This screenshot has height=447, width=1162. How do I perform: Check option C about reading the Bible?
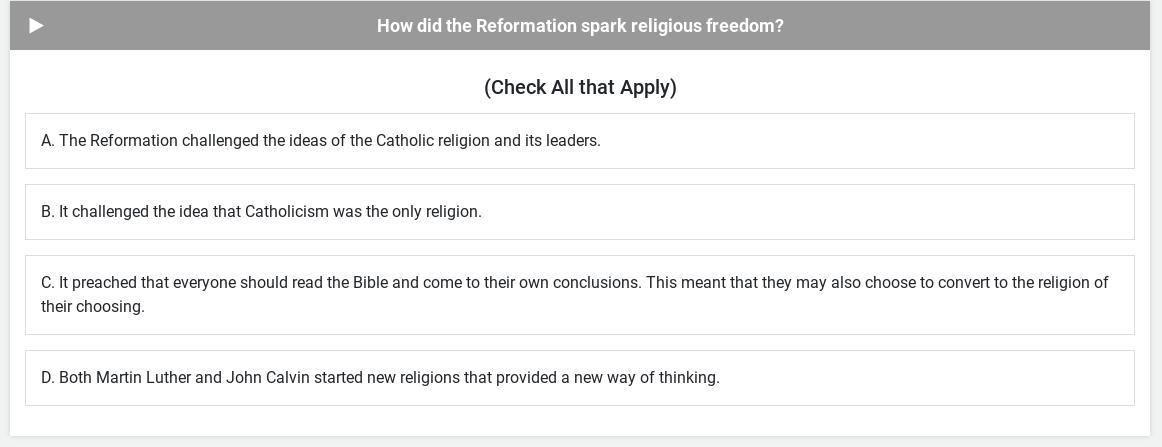(580, 295)
